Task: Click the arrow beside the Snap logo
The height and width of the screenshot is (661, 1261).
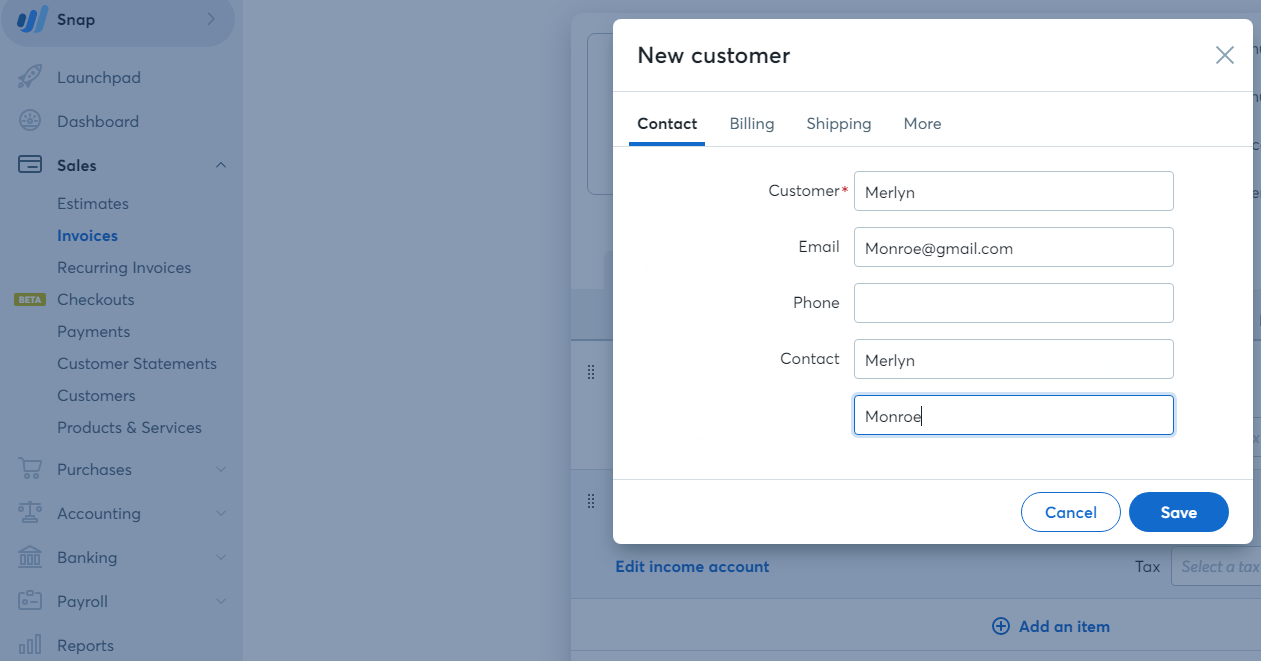Action: (210, 19)
